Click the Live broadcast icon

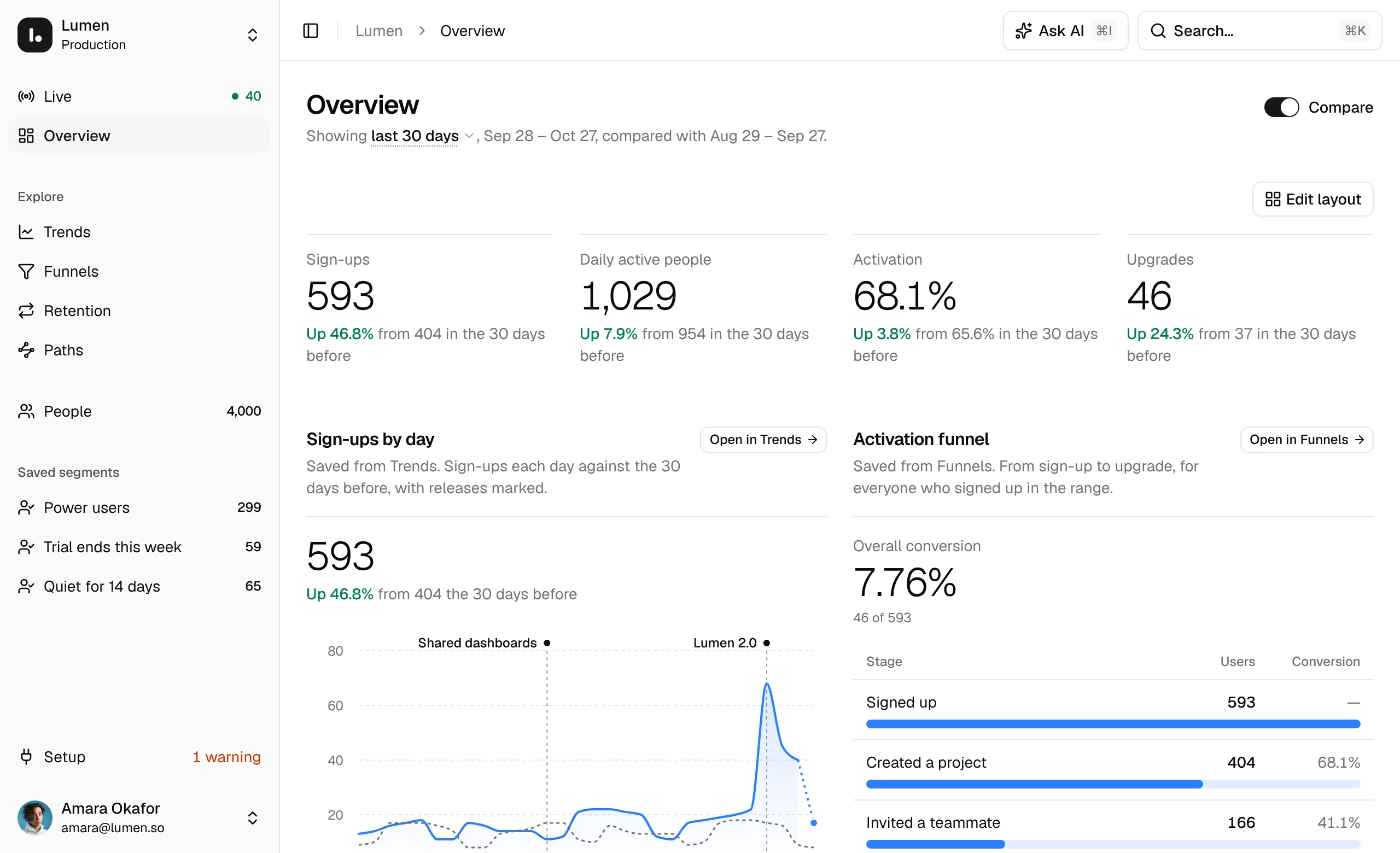[x=26, y=96]
